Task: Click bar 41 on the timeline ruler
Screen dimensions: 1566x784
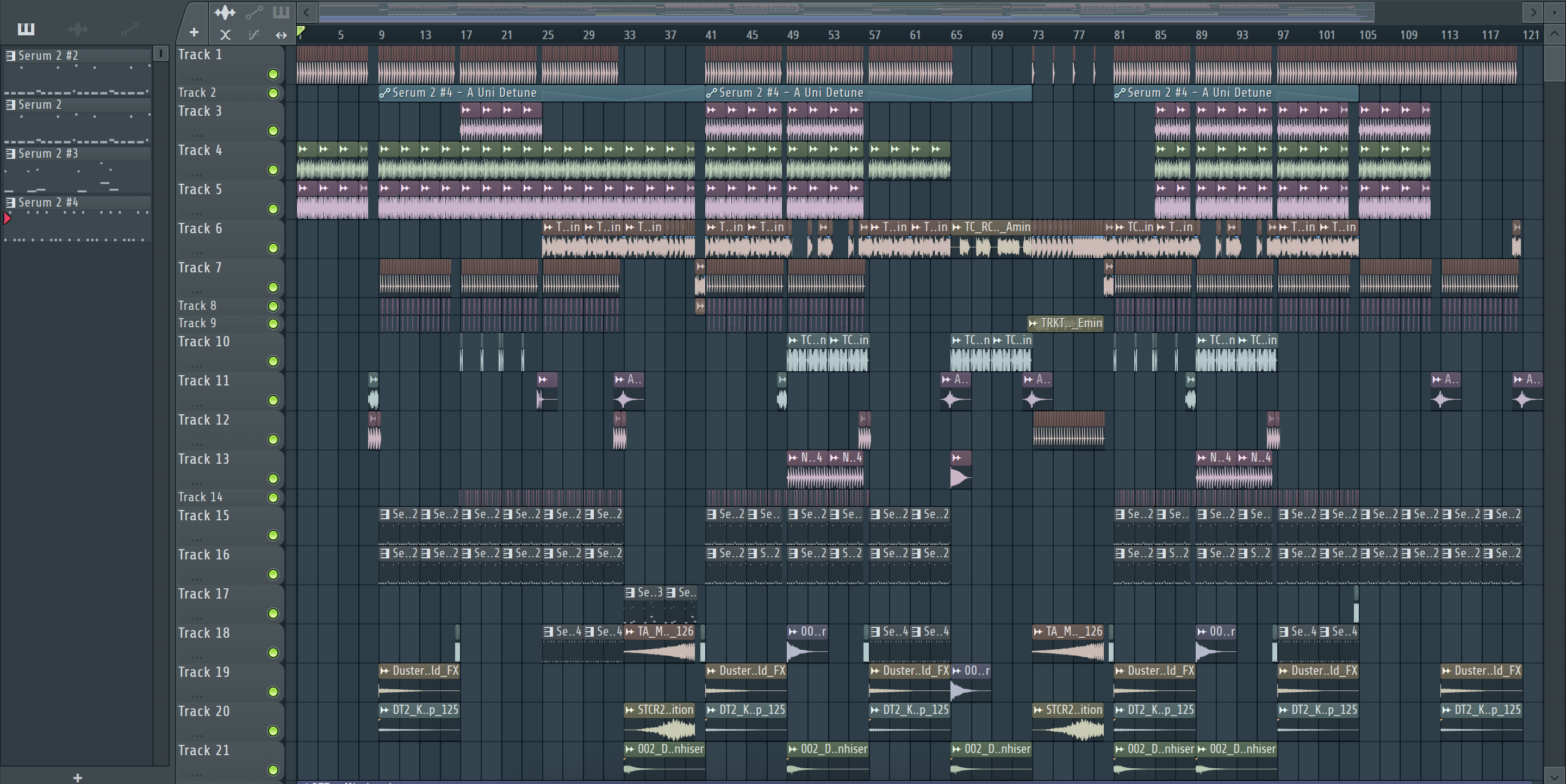Action: click(x=711, y=35)
